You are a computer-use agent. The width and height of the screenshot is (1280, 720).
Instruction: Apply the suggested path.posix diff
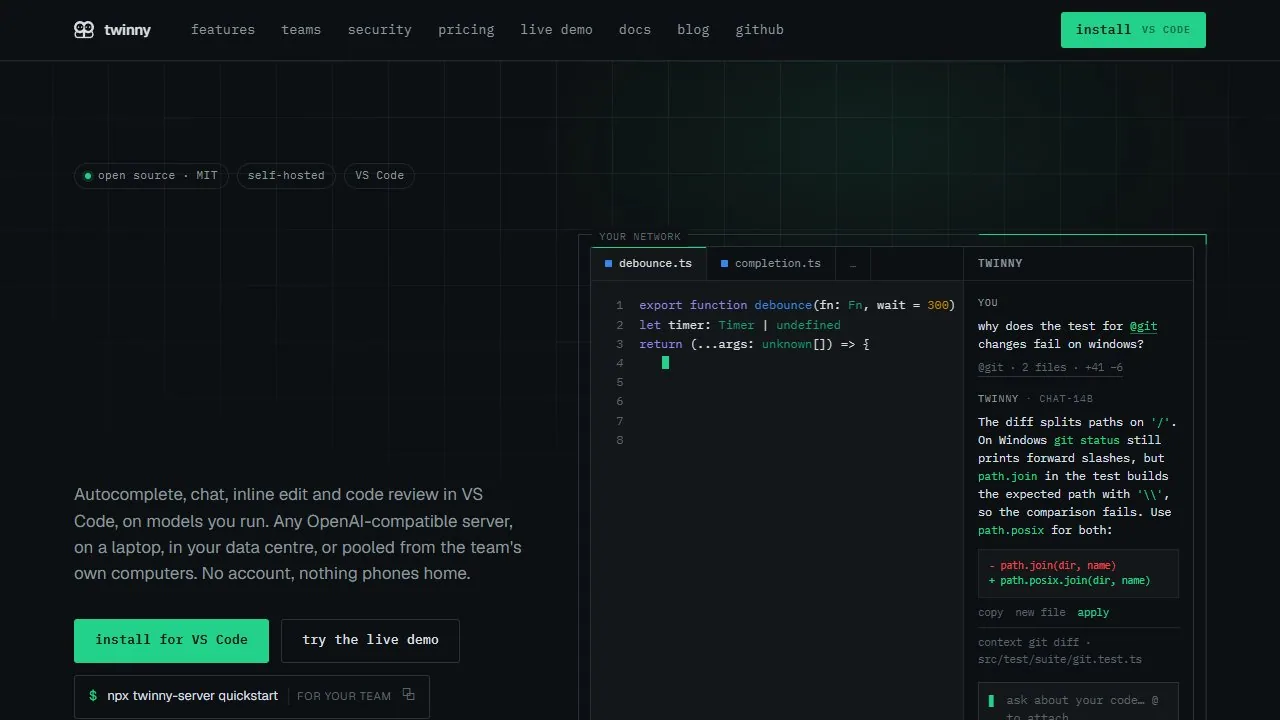click(x=1093, y=613)
